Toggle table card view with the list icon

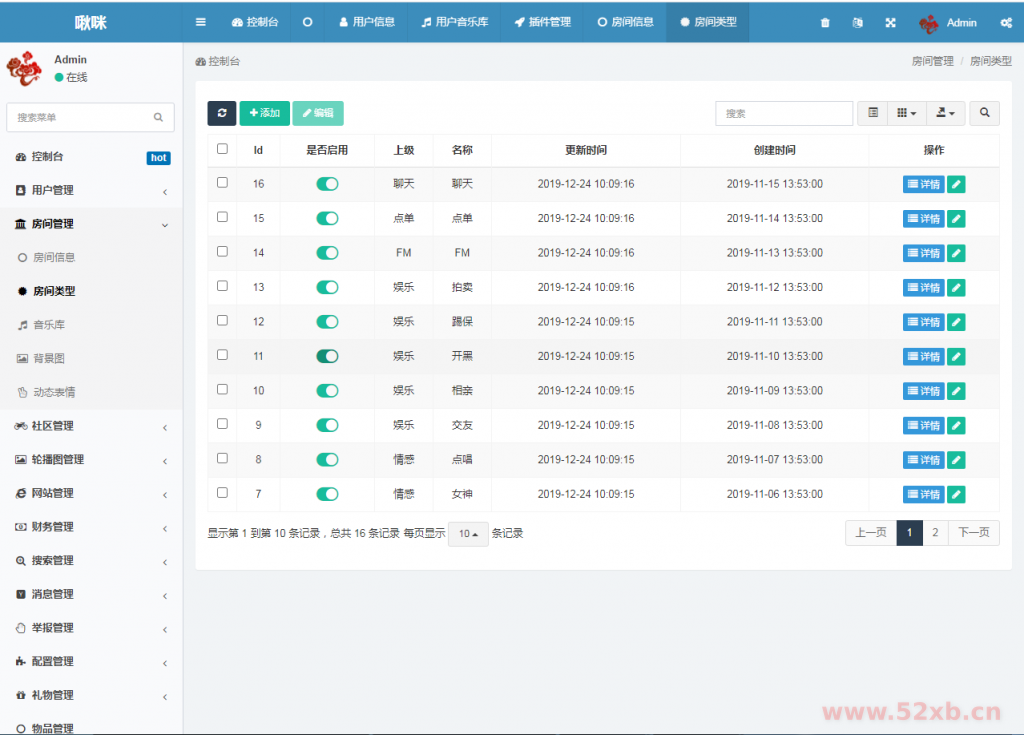click(871, 113)
